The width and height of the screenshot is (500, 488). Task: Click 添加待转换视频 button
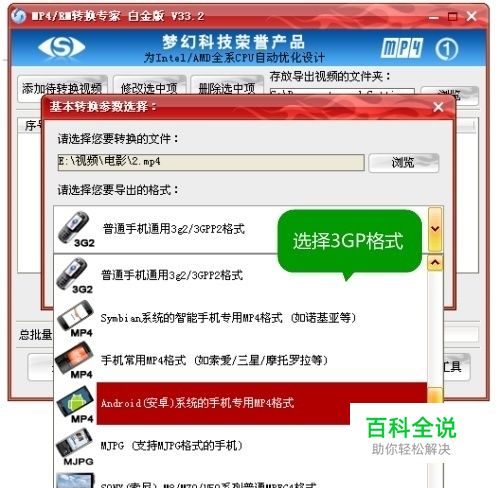[62, 88]
